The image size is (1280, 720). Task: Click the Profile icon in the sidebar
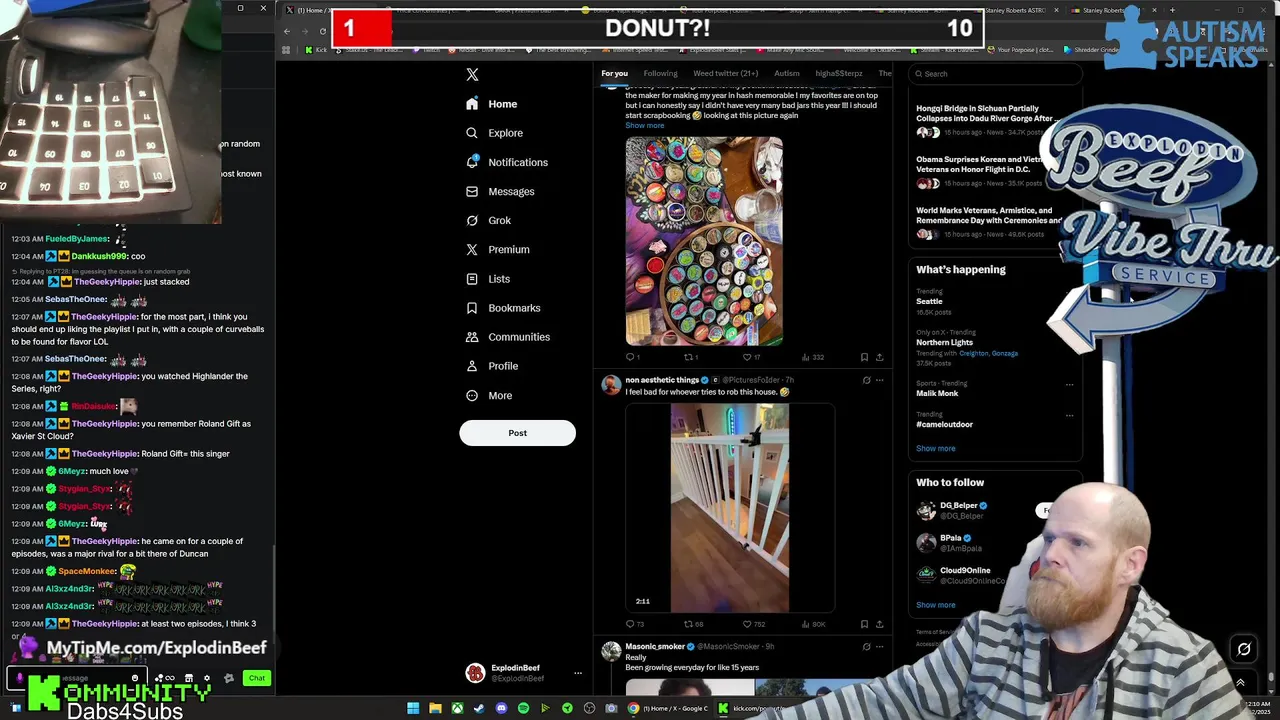click(x=472, y=366)
